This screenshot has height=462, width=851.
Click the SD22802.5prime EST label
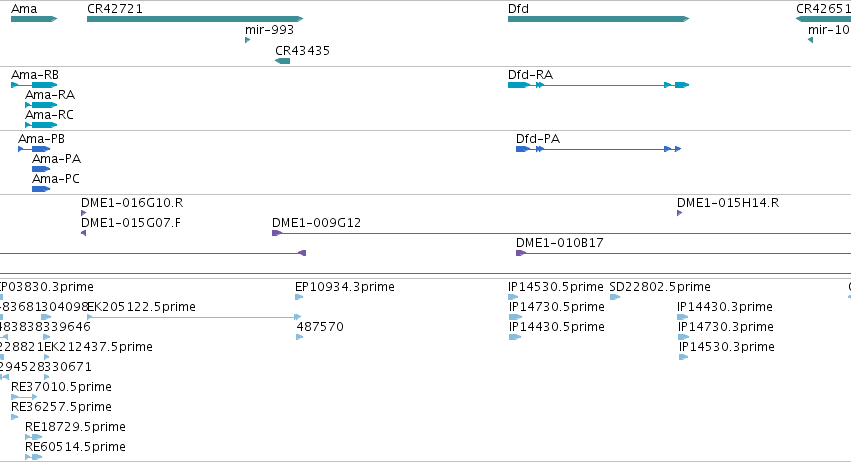click(x=660, y=287)
